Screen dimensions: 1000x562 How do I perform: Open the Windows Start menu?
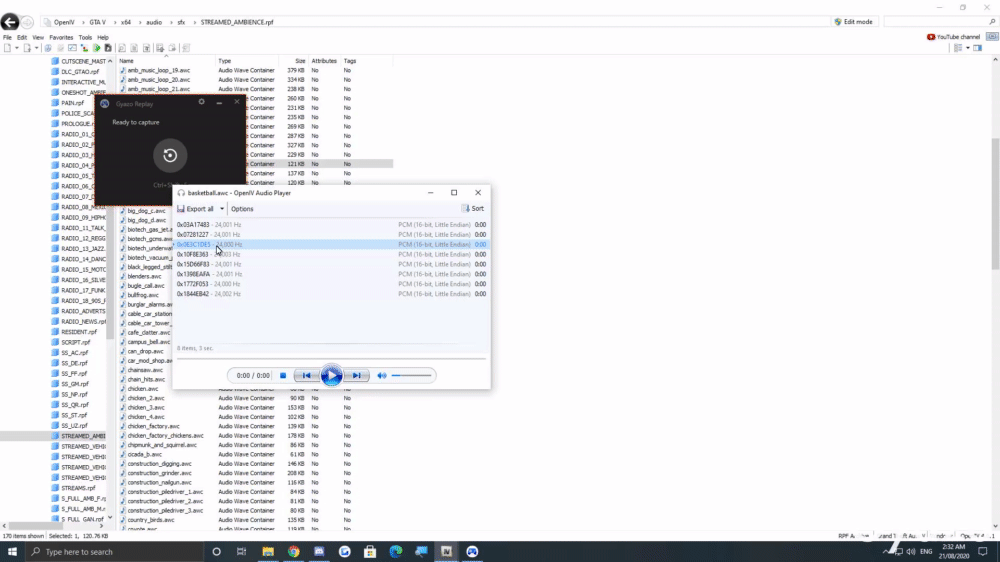click(12, 552)
